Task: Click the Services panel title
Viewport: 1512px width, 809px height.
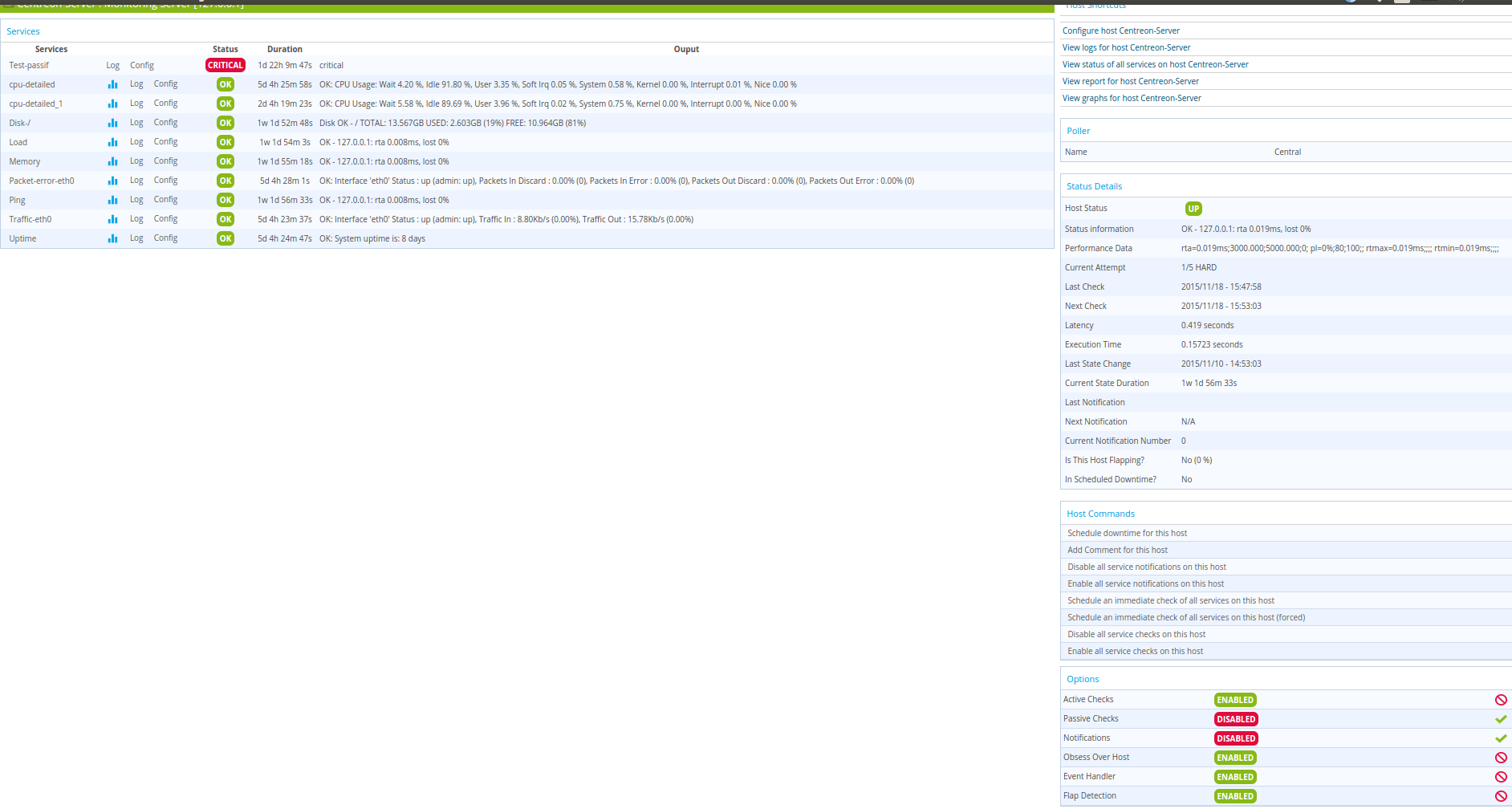Action: click(x=23, y=31)
